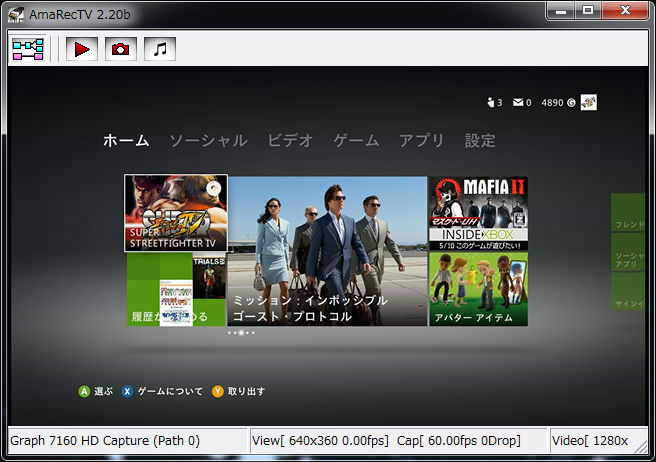This screenshot has height=462, width=656.
Task: Open the Mission Impossible Ghost Protocol tile
Action: tap(327, 251)
